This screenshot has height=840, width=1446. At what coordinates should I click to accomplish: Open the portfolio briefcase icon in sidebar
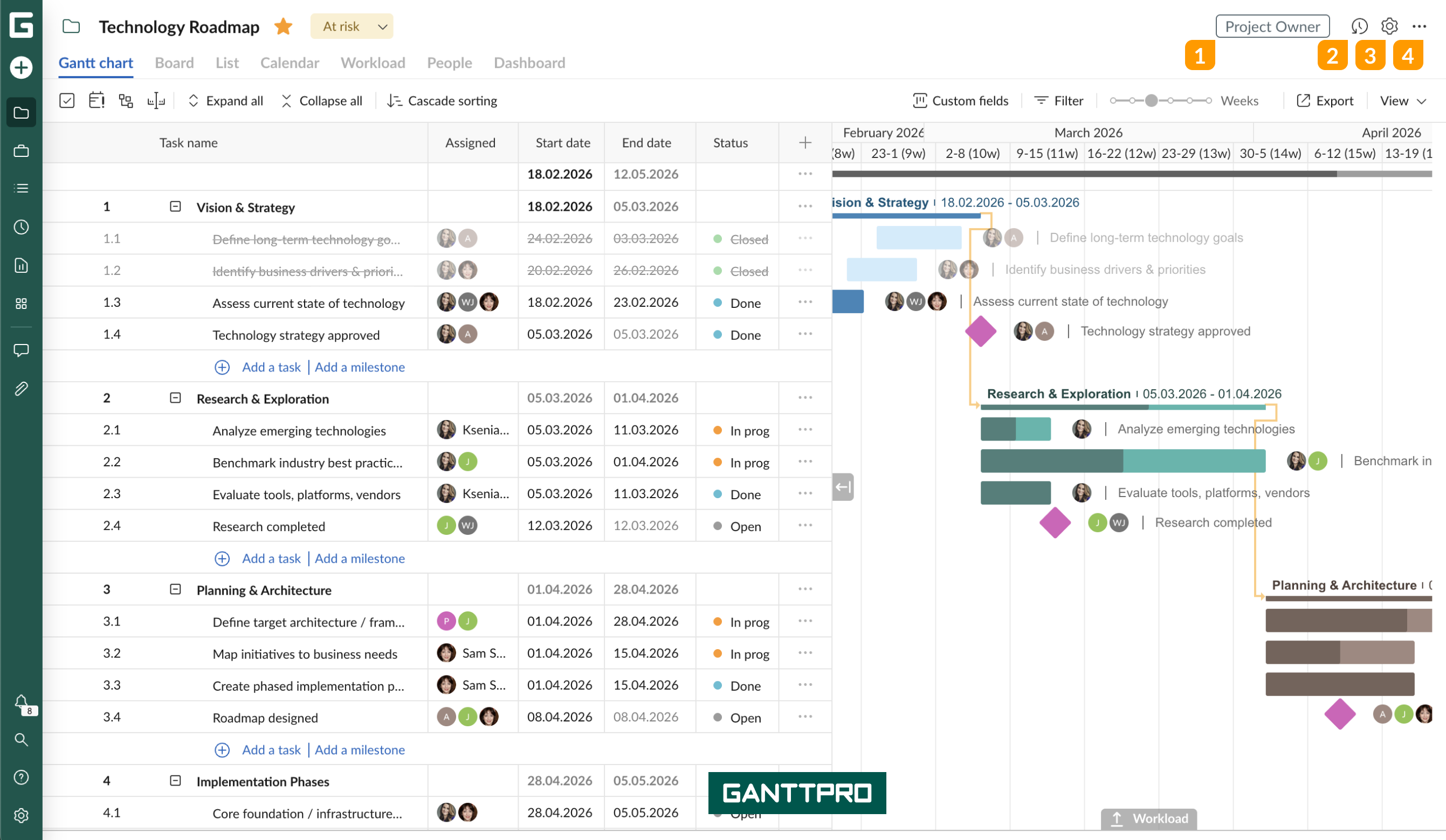tap(21, 151)
